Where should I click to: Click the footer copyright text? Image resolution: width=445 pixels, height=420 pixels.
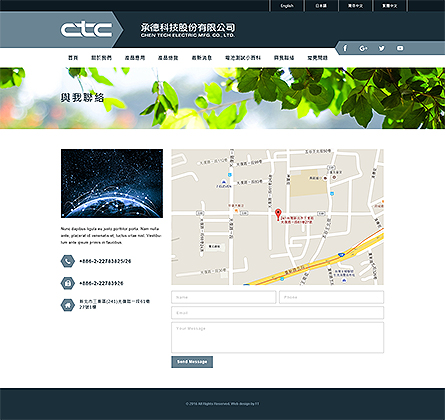[222, 404]
